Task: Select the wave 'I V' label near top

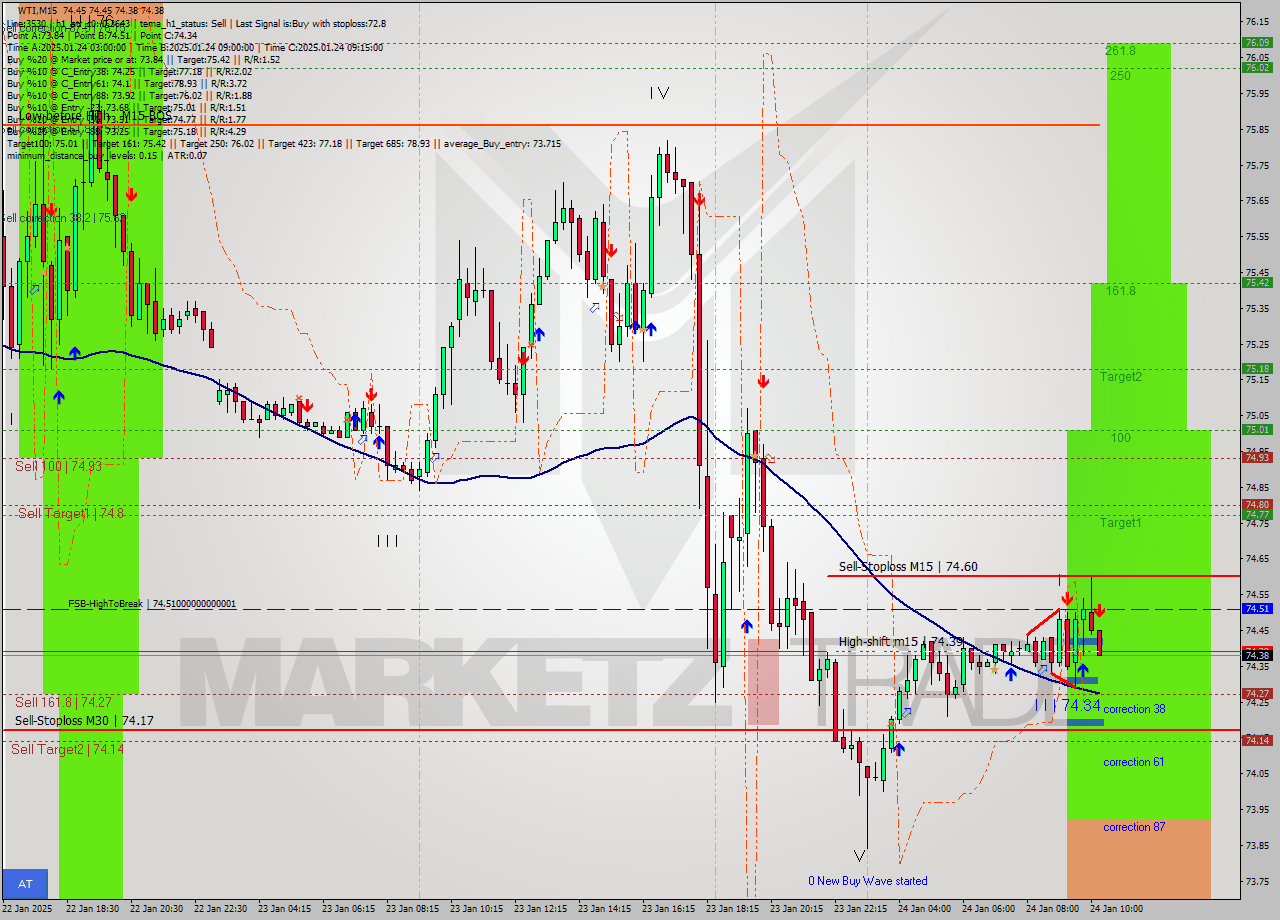Action: (658, 93)
